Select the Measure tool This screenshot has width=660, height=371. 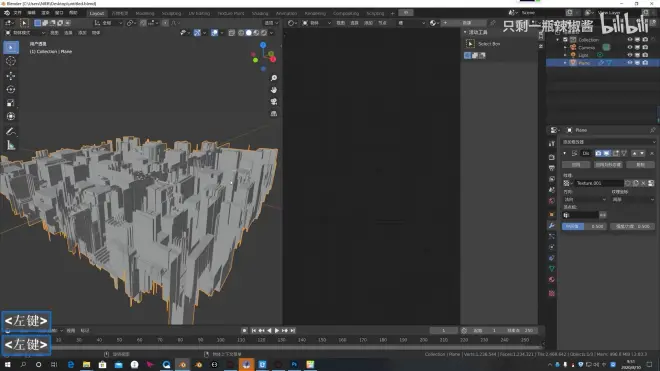pyautogui.click(x=11, y=145)
